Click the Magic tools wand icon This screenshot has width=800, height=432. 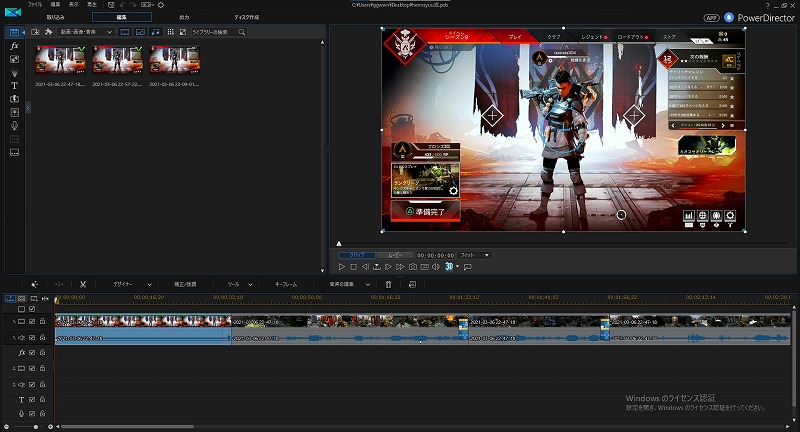(x=34, y=284)
